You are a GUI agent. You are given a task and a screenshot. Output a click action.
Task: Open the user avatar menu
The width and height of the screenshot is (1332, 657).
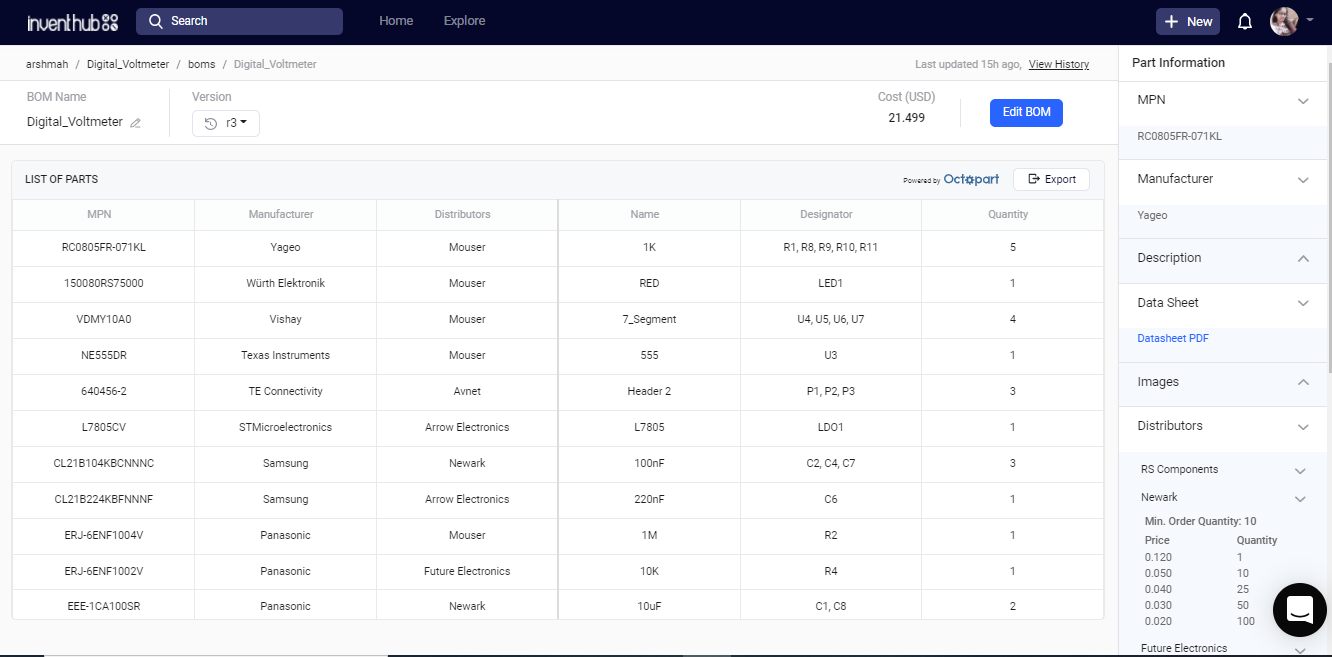tap(1284, 21)
